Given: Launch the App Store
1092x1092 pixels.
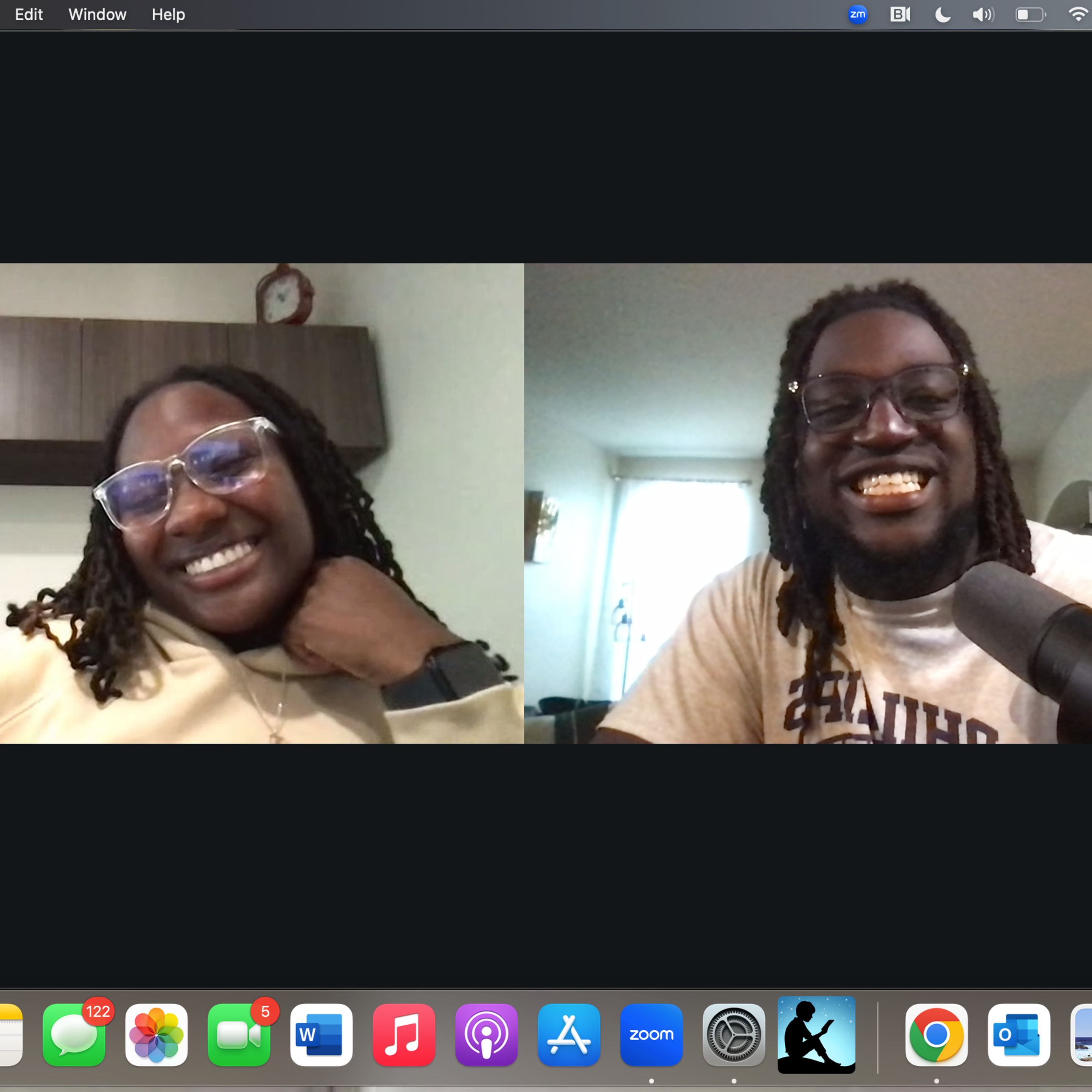Looking at the screenshot, I should pyautogui.click(x=569, y=1035).
